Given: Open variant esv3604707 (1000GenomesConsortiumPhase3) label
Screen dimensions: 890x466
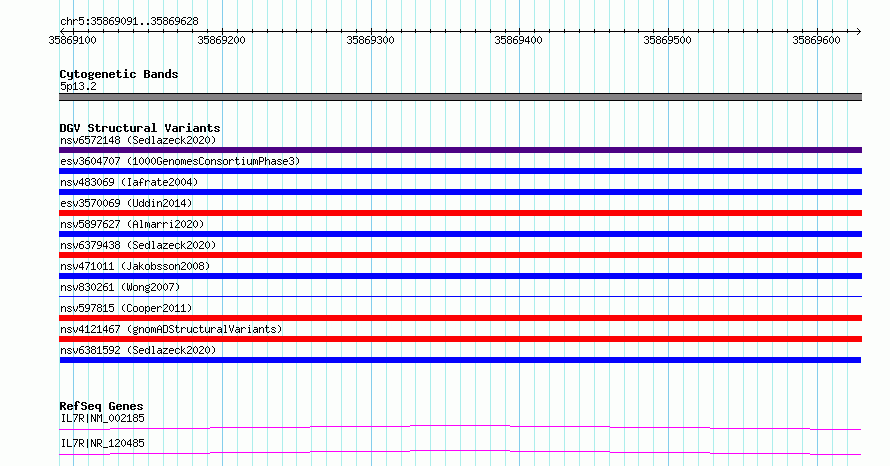Looking at the screenshot, I should [x=180, y=161].
